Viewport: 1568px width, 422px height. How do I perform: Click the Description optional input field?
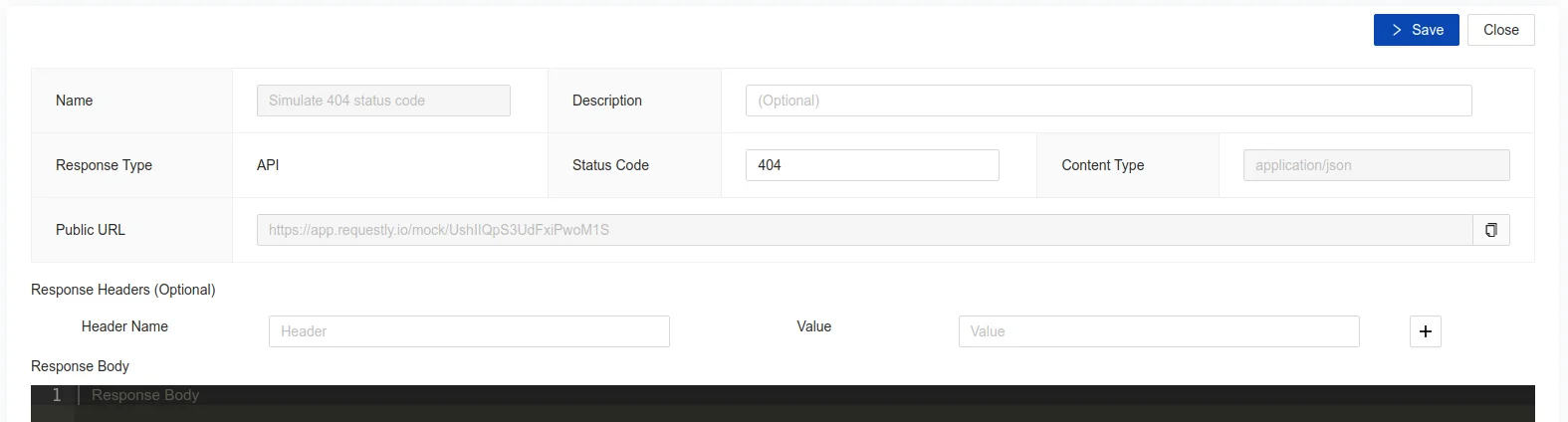point(1108,101)
